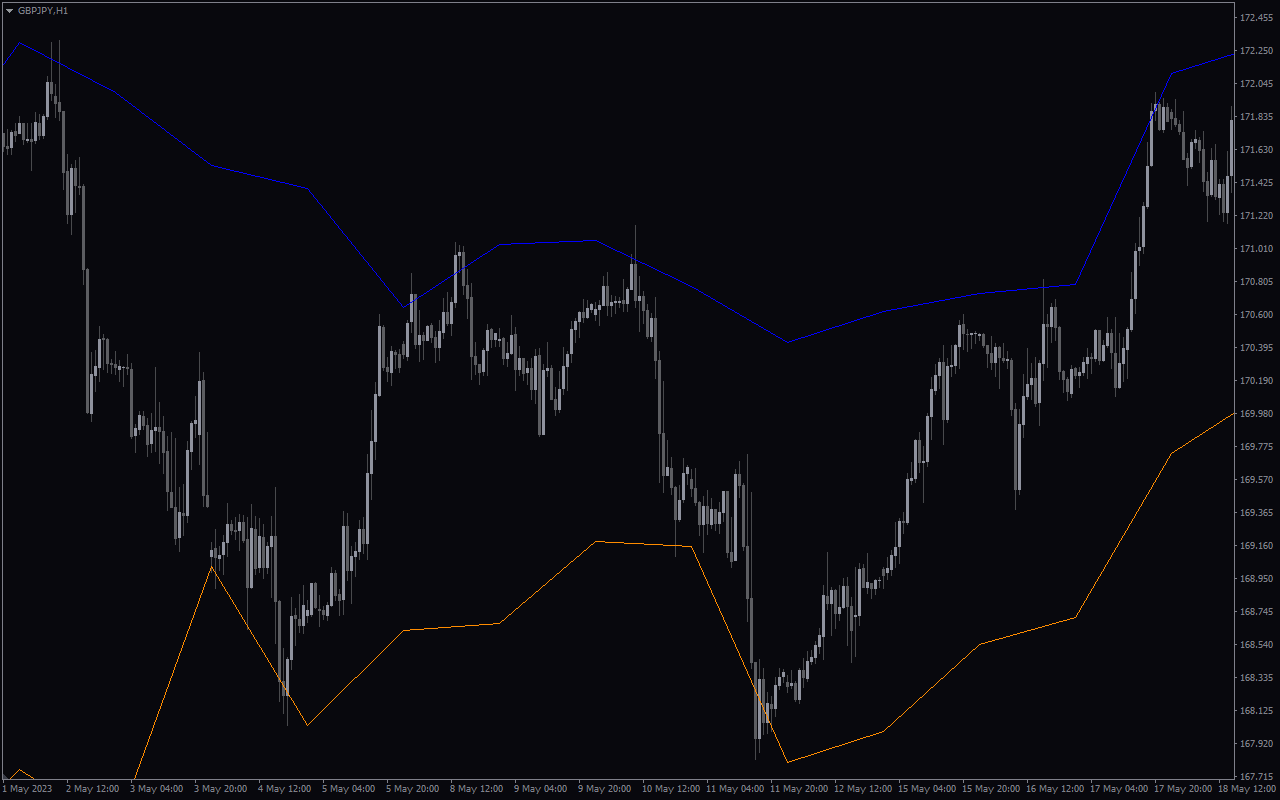The image size is (1280, 800).
Task: Click the 3 May 20:00 time label
Action: [x=220, y=789]
